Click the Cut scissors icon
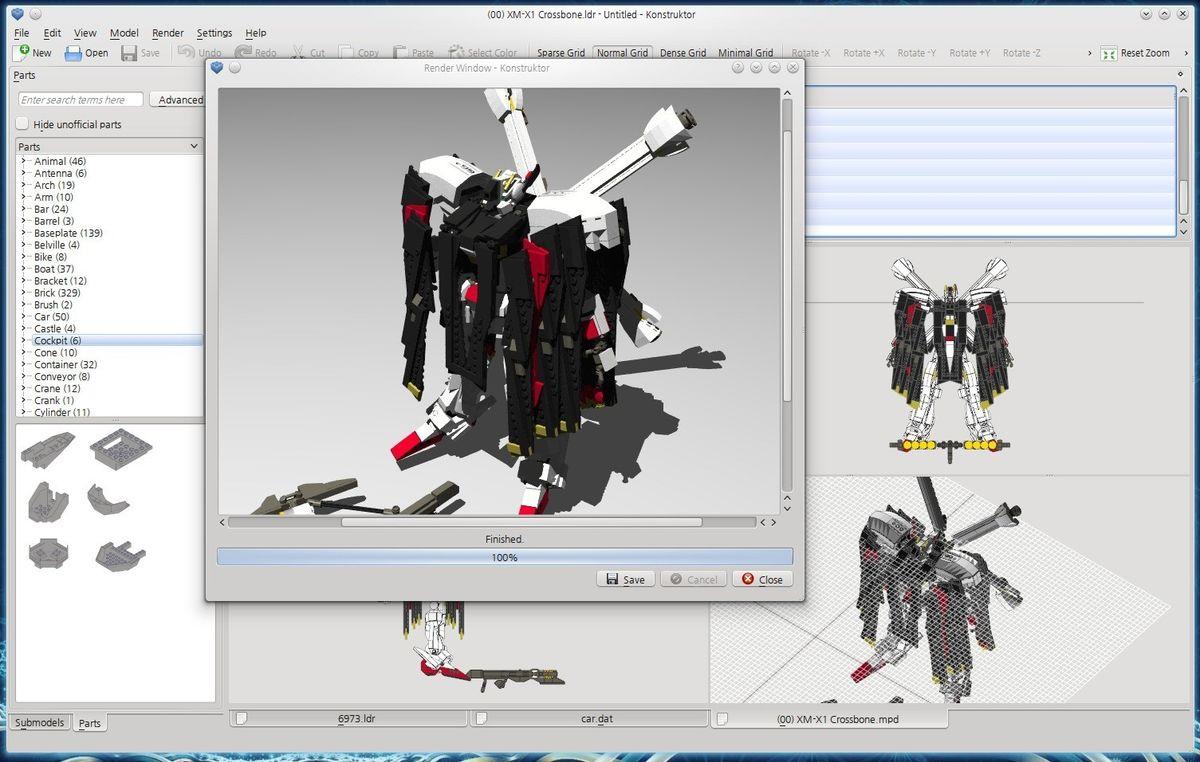The width and height of the screenshot is (1200, 762). tap(298, 53)
